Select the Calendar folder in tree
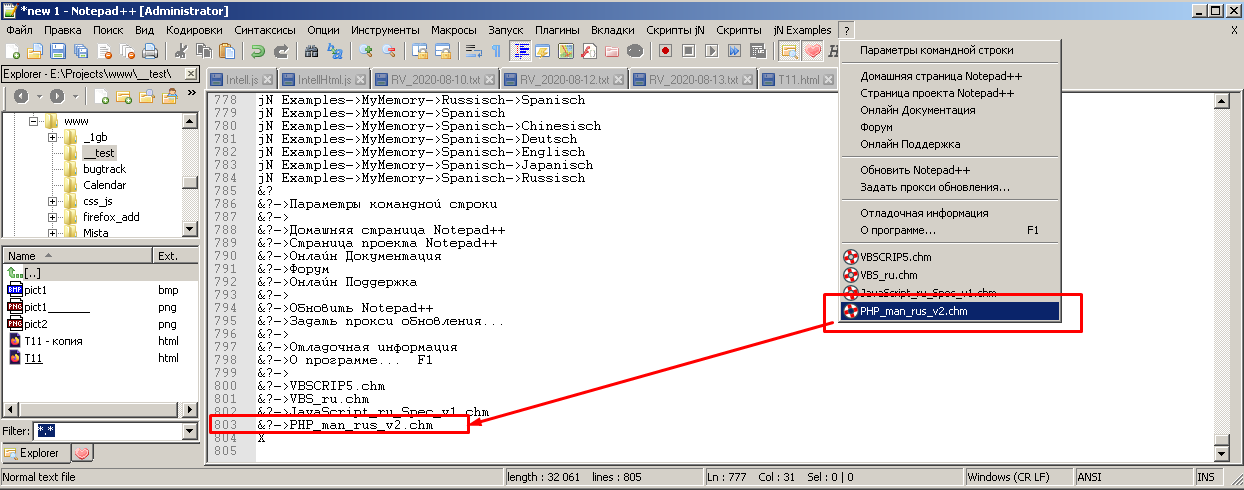 (x=104, y=185)
